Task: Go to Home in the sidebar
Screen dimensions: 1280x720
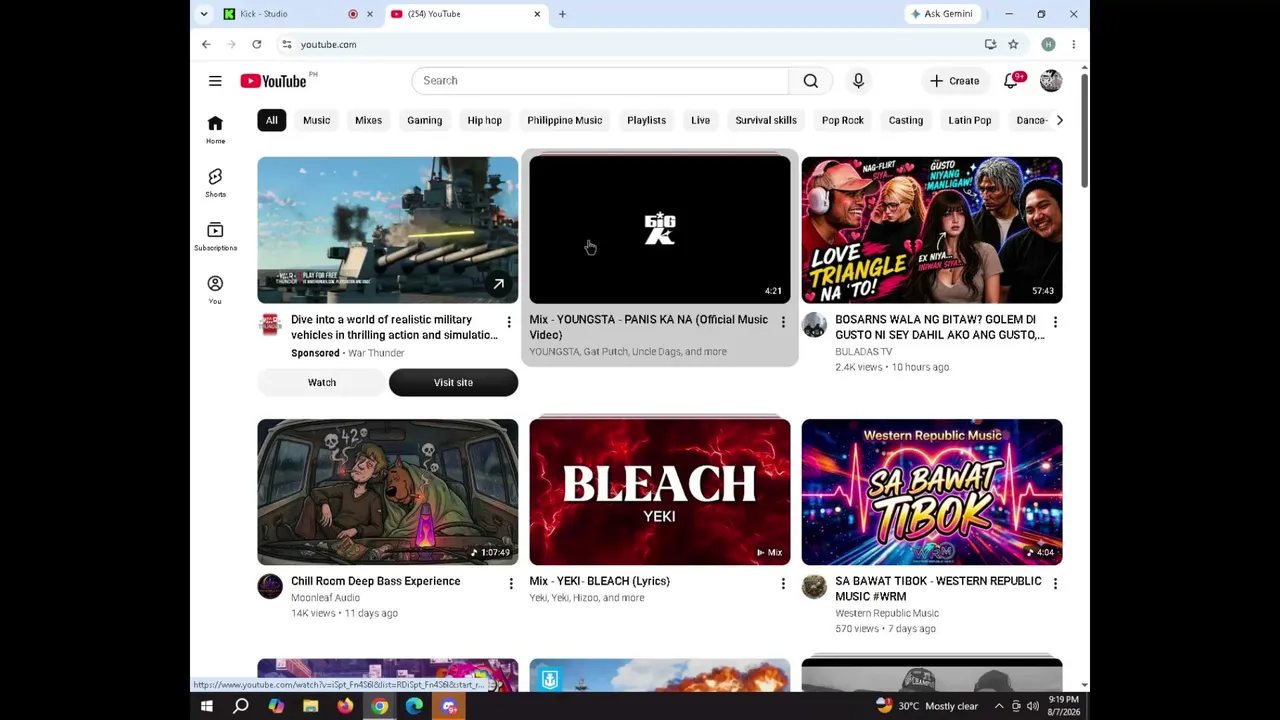Action: coord(215,129)
